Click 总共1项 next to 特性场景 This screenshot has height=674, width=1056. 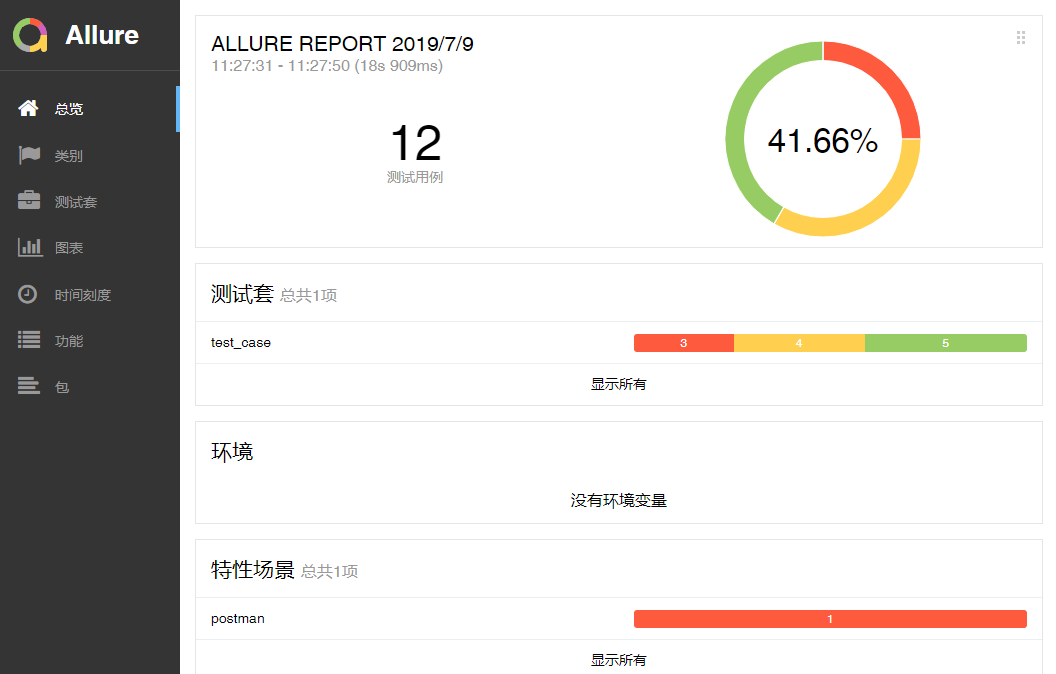coord(329,572)
